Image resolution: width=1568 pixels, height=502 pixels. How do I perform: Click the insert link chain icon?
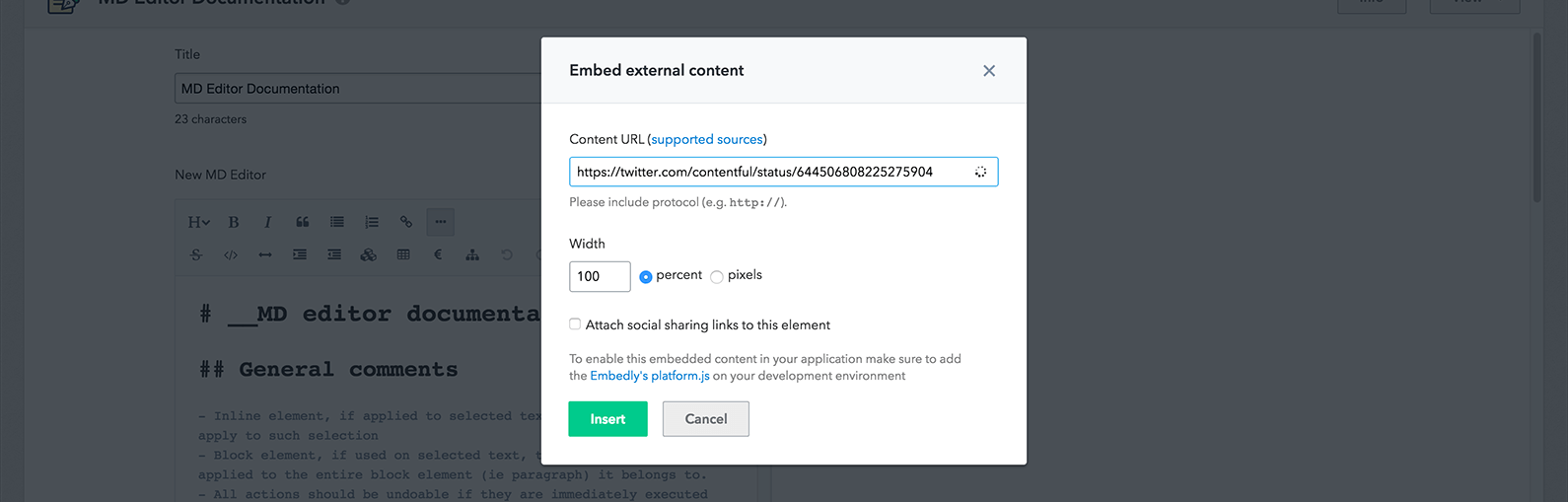pos(406,222)
